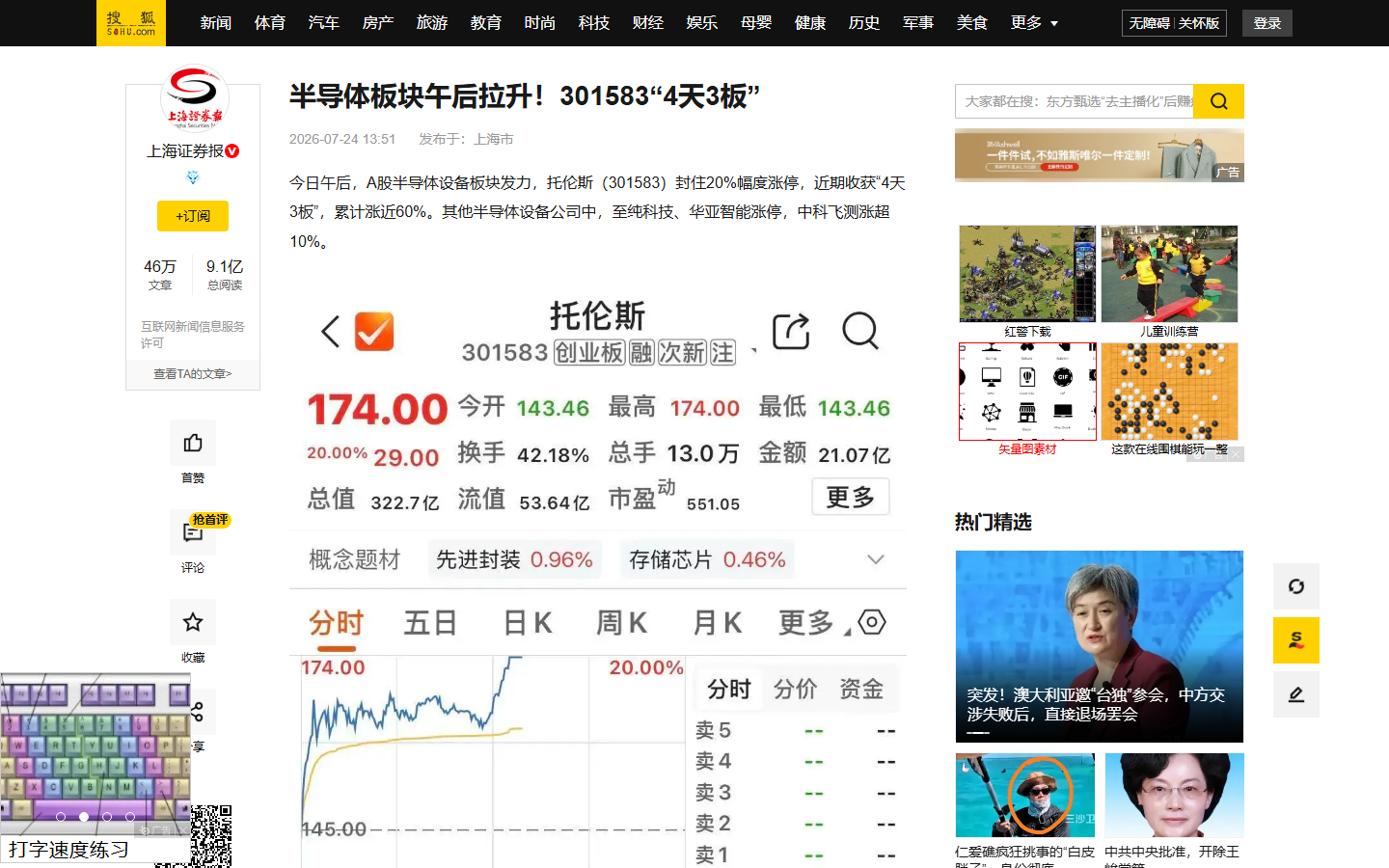This screenshot has height=868, width=1389.
Task: Go to 历史 channel
Action: pos(864,23)
